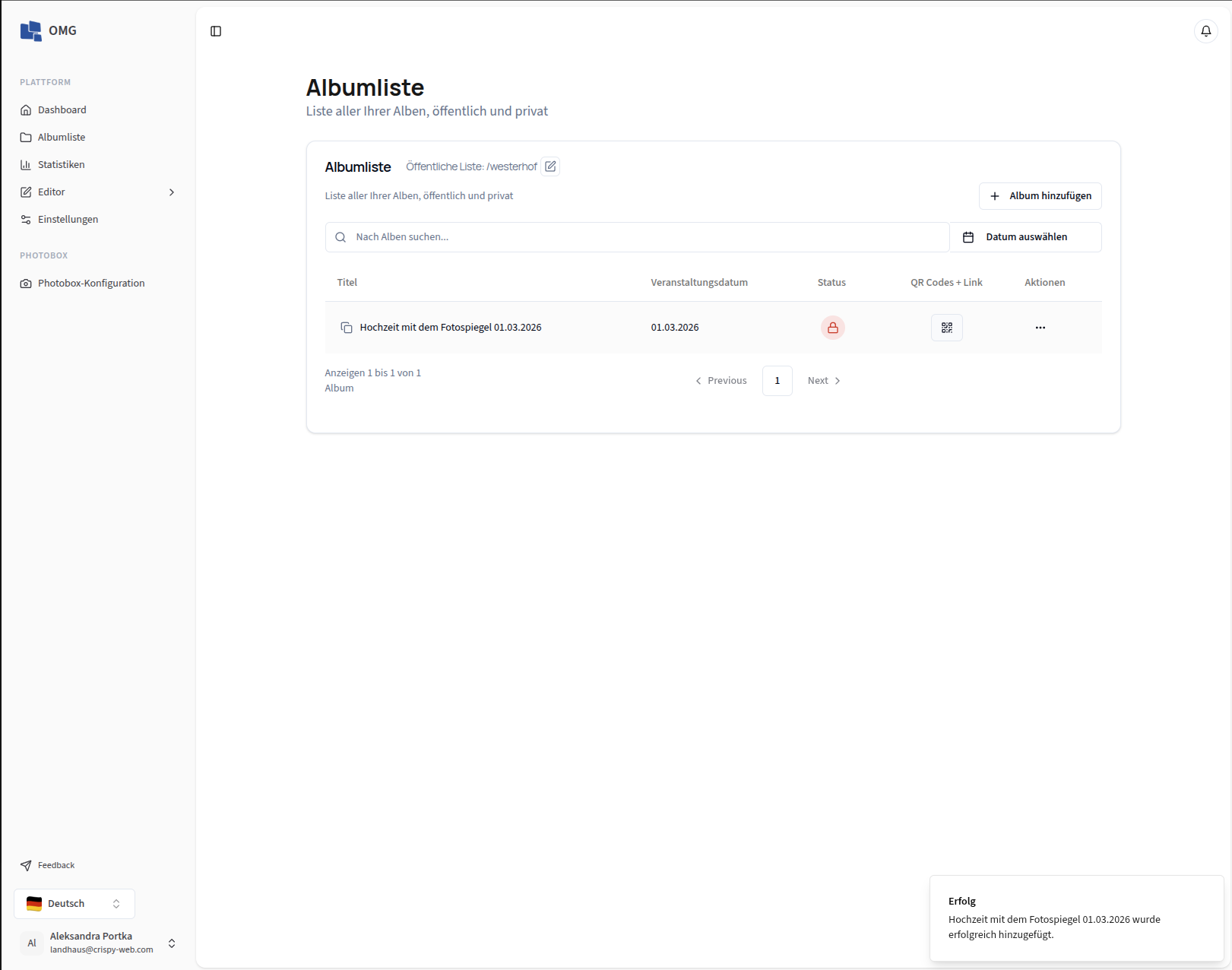
Task: Click the OMG logo icon
Action: pyautogui.click(x=31, y=31)
